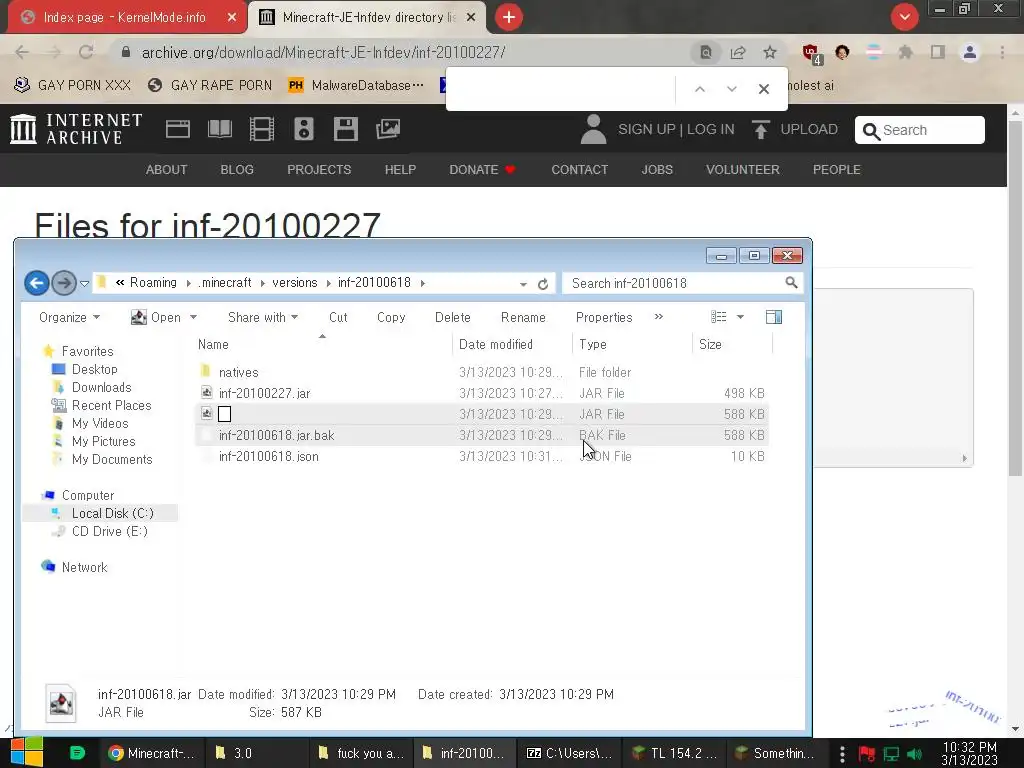Screen dimensions: 1024x768
Task: Open Chrome side panel icon
Action: pos(938,52)
